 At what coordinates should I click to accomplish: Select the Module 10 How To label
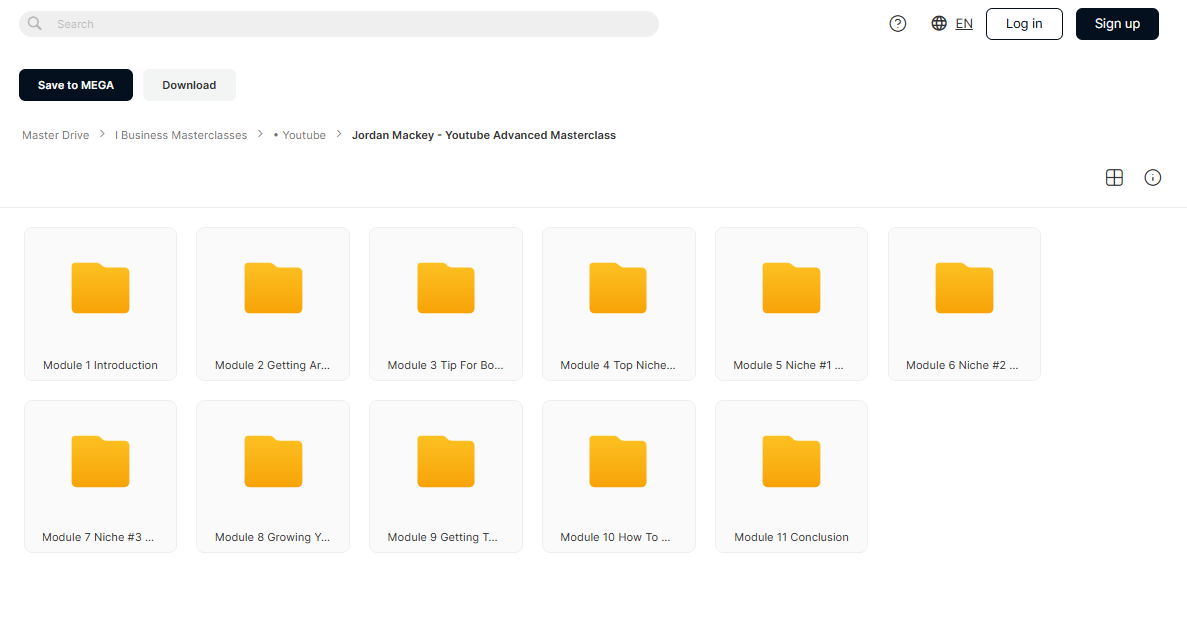click(615, 537)
